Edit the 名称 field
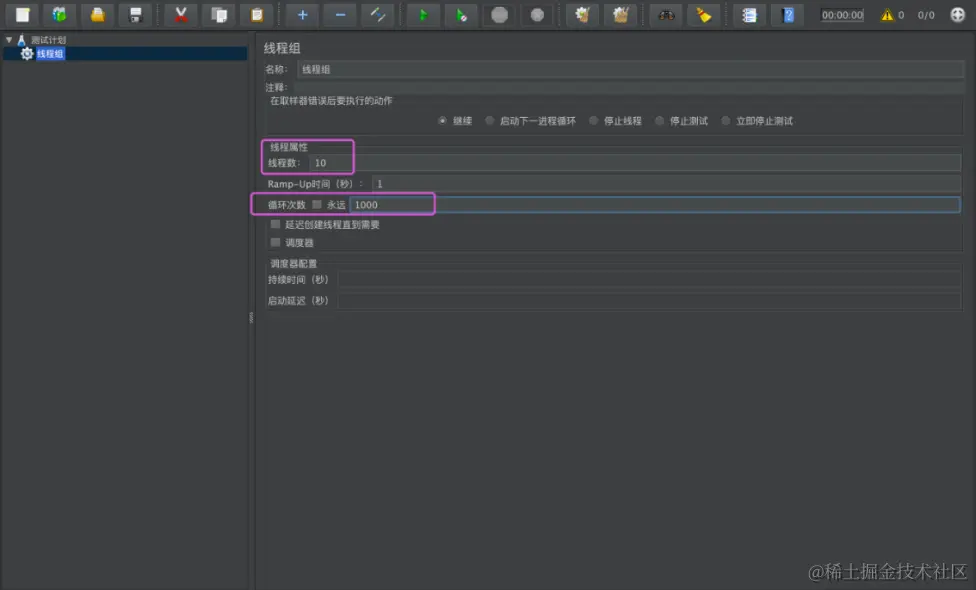This screenshot has height=590, width=976. (631, 70)
